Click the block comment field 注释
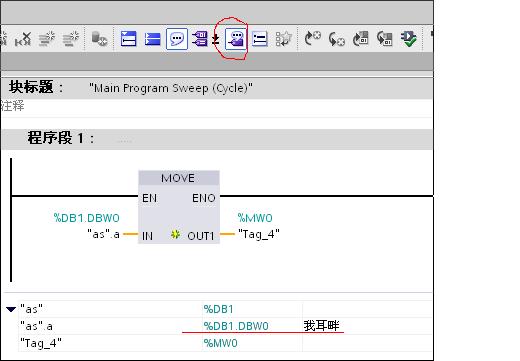 (13, 106)
